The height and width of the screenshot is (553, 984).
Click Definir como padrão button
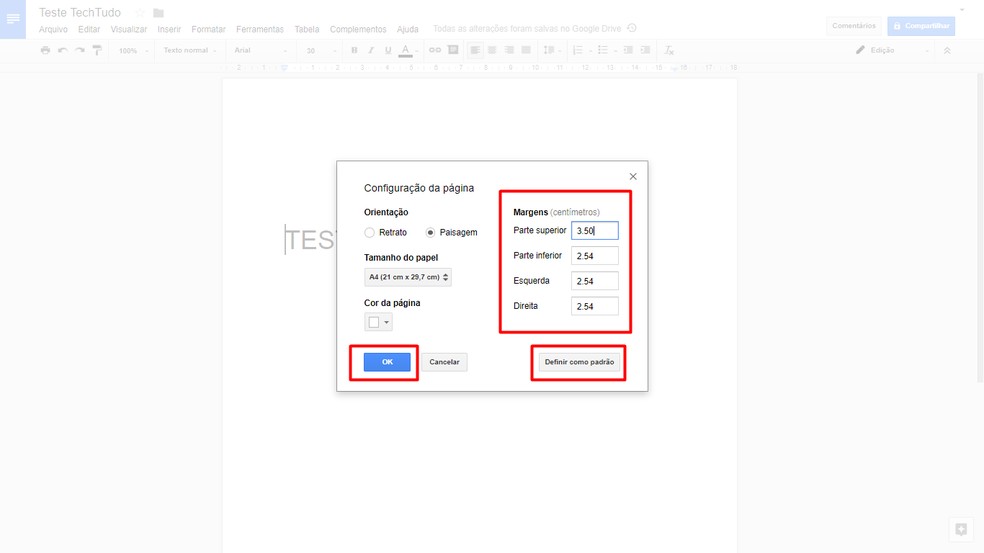[x=579, y=362]
